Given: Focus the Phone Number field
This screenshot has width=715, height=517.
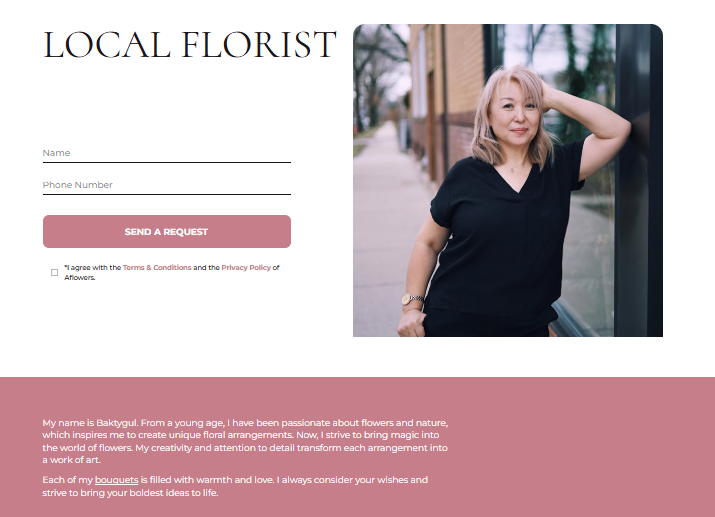Looking at the screenshot, I should [x=166, y=185].
